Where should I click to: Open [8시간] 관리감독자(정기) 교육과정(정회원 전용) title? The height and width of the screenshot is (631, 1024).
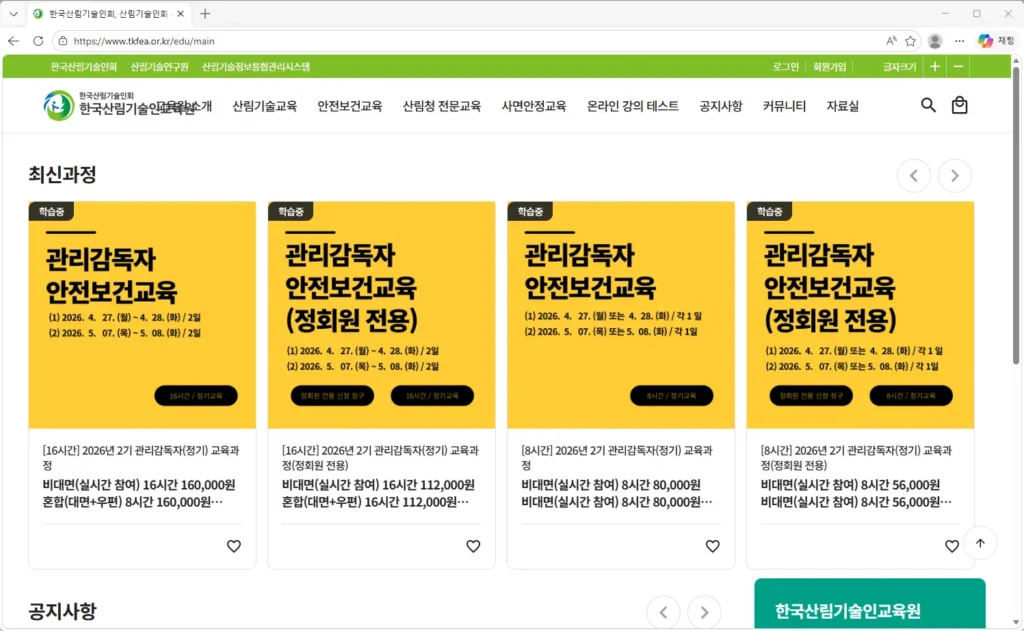(856, 457)
